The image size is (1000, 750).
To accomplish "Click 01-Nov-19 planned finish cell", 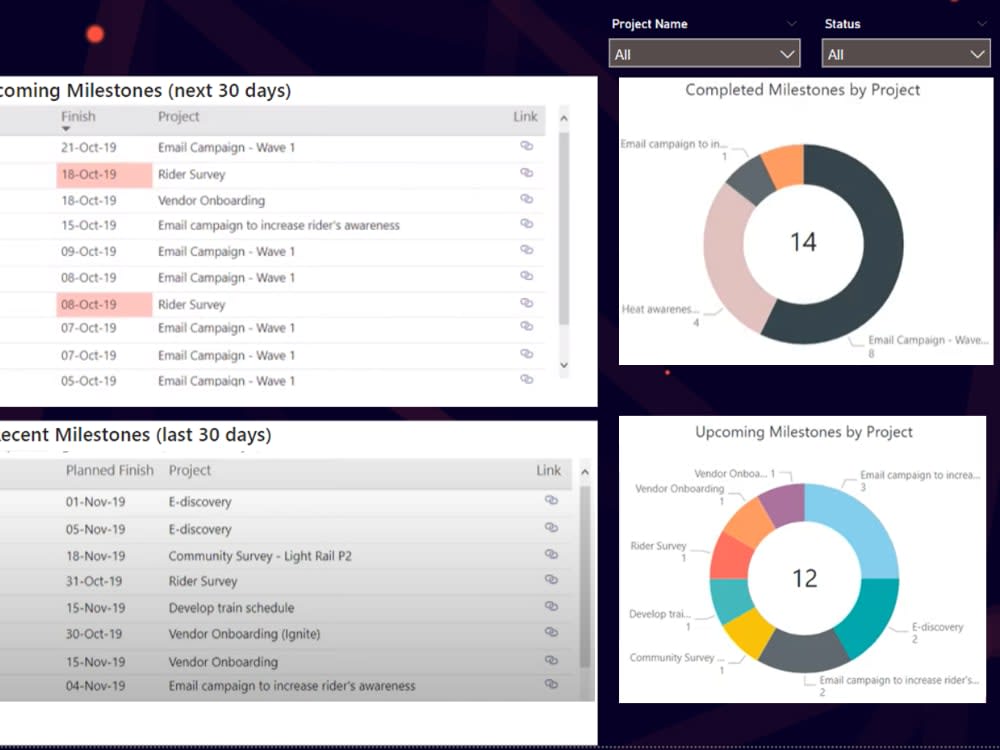I will tap(96, 502).
